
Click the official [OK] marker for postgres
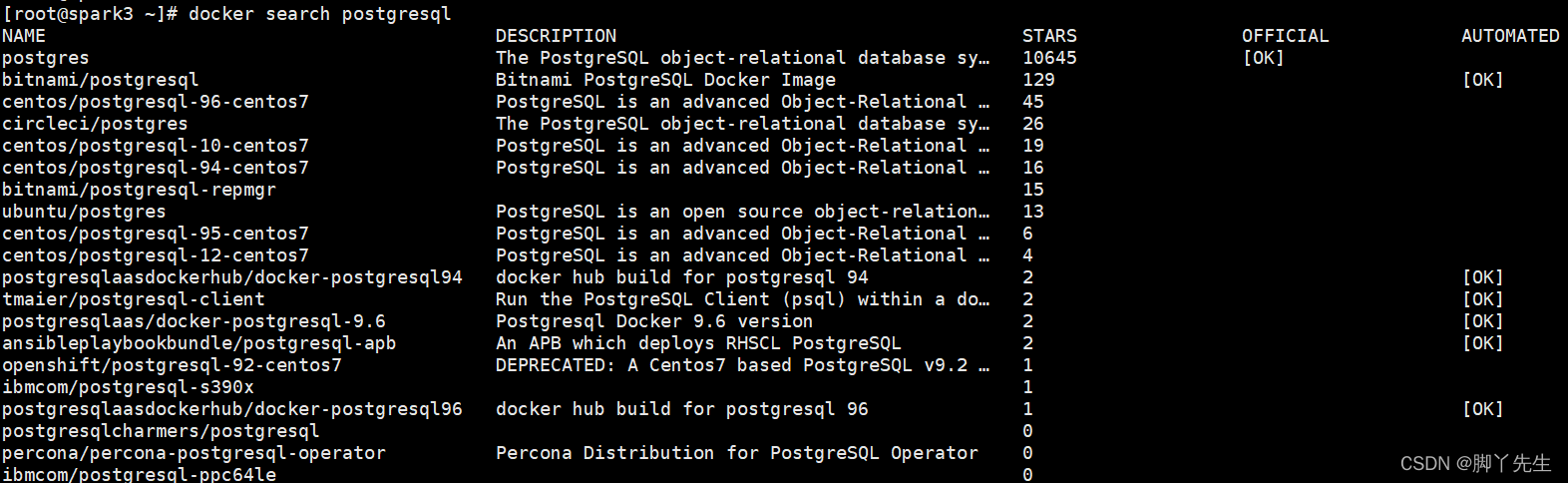[1263, 58]
